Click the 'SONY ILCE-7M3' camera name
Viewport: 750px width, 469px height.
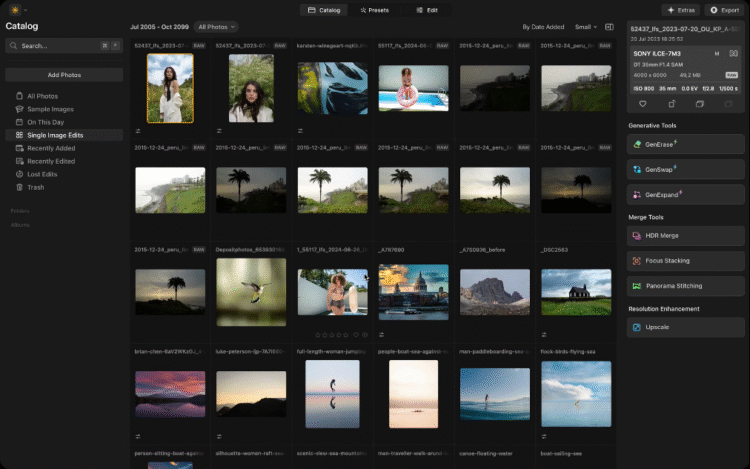pos(657,54)
